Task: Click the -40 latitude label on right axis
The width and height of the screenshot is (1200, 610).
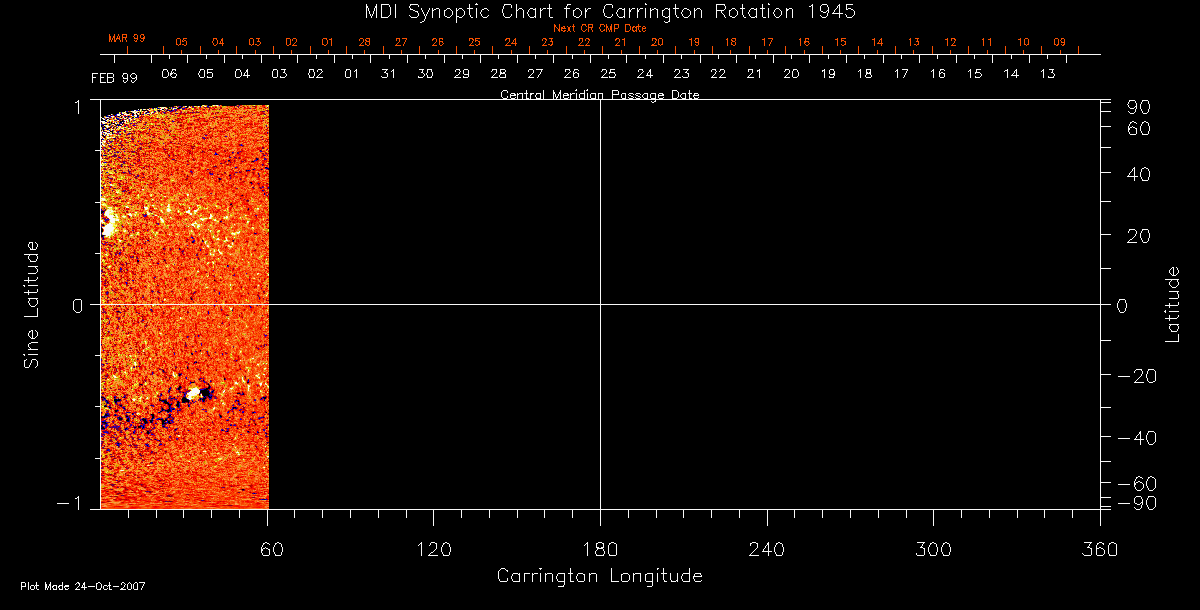Action: (x=1135, y=438)
